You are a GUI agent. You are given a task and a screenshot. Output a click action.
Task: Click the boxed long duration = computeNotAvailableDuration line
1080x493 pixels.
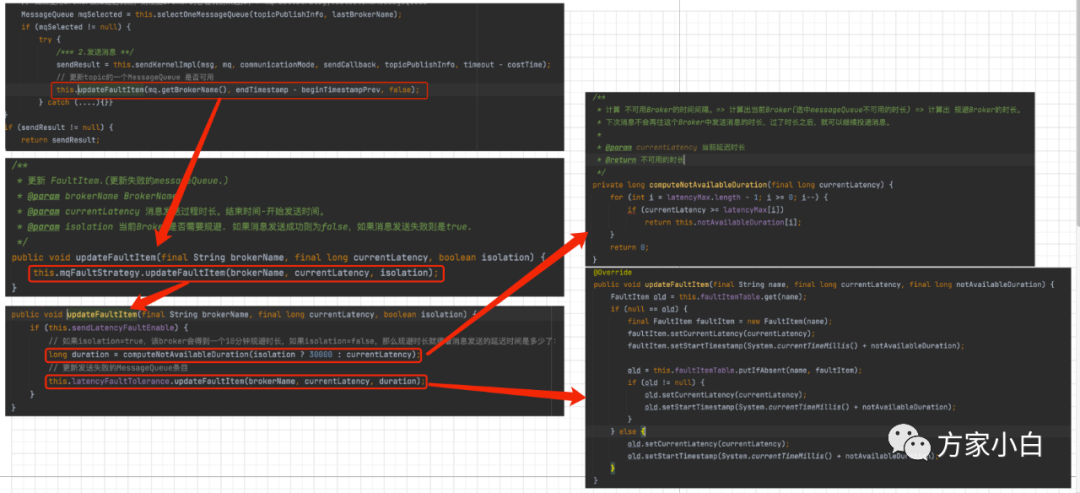click(x=233, y=355)
